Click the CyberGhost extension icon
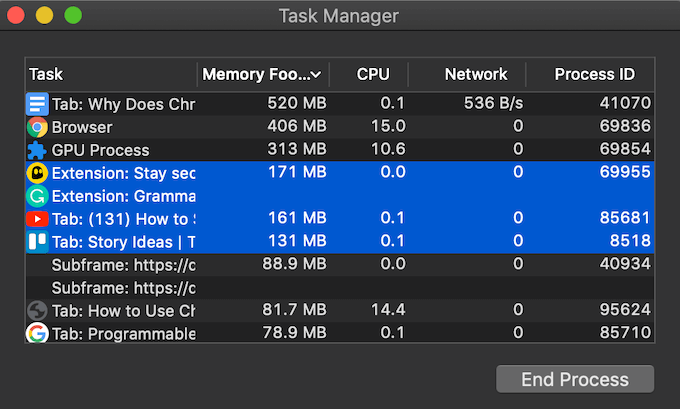The image size is (680, 409). tap(37, 173)
